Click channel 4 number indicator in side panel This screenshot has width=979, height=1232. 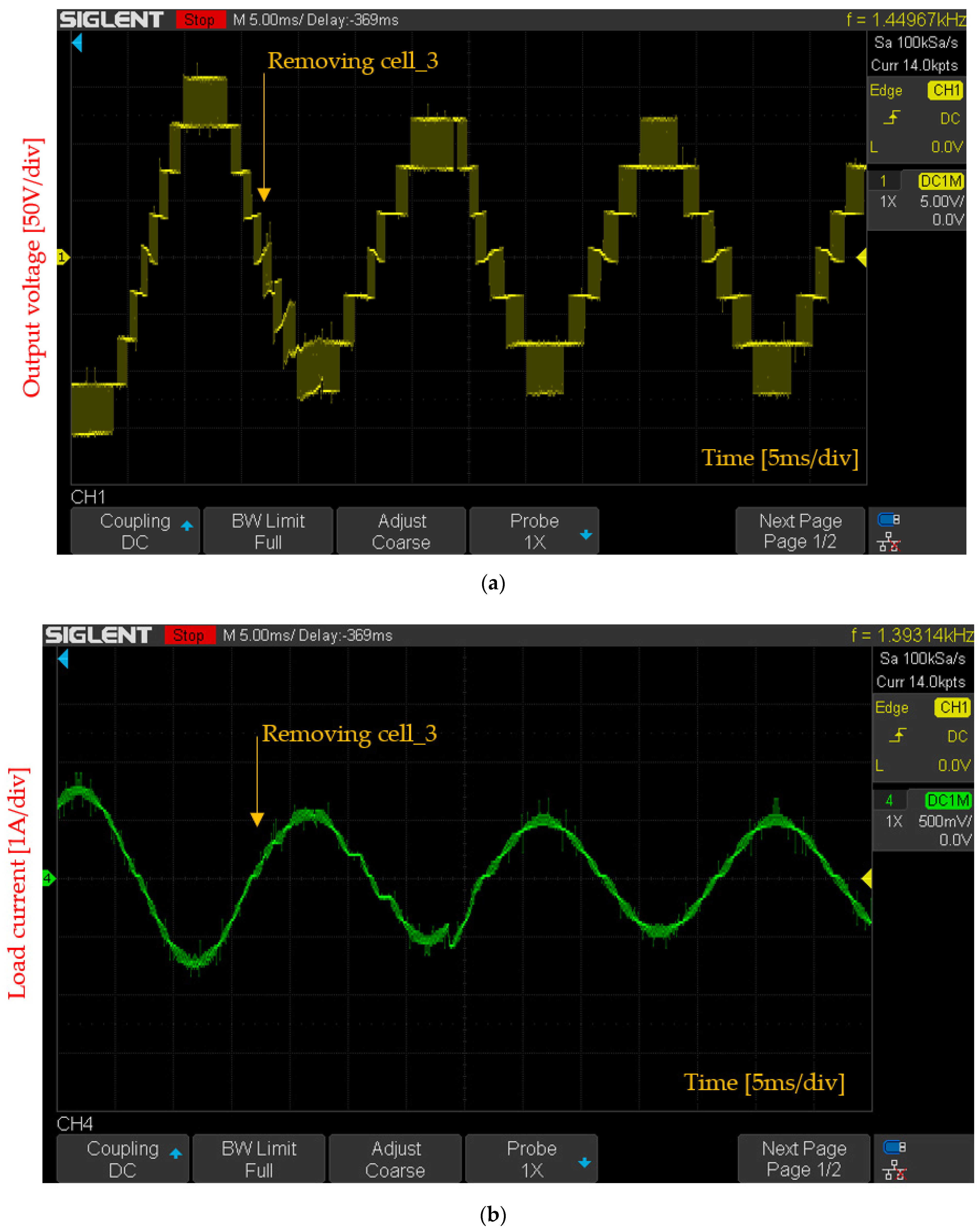[x=889, y=801]
